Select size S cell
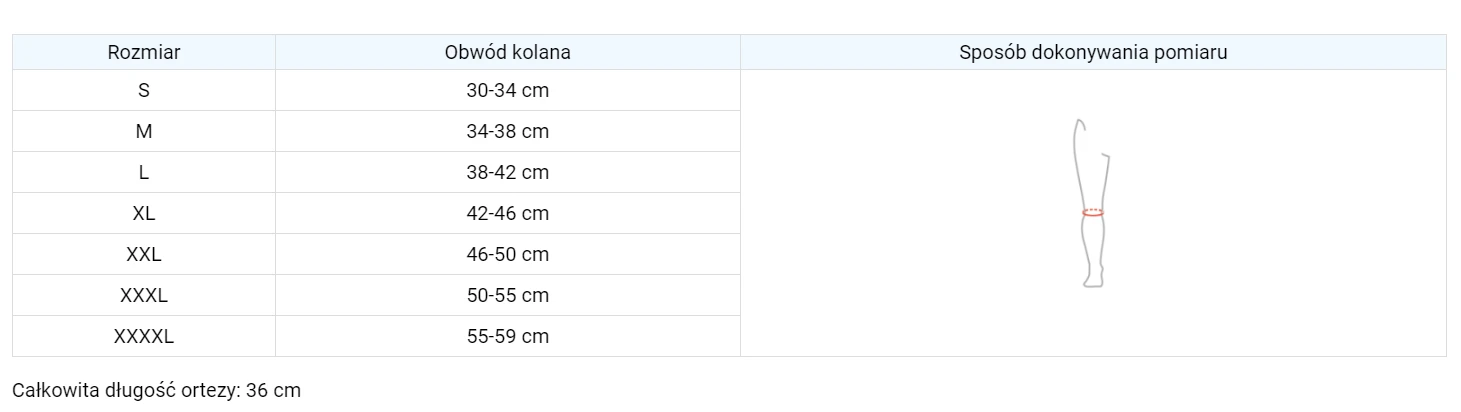 [x=144, y=90]
